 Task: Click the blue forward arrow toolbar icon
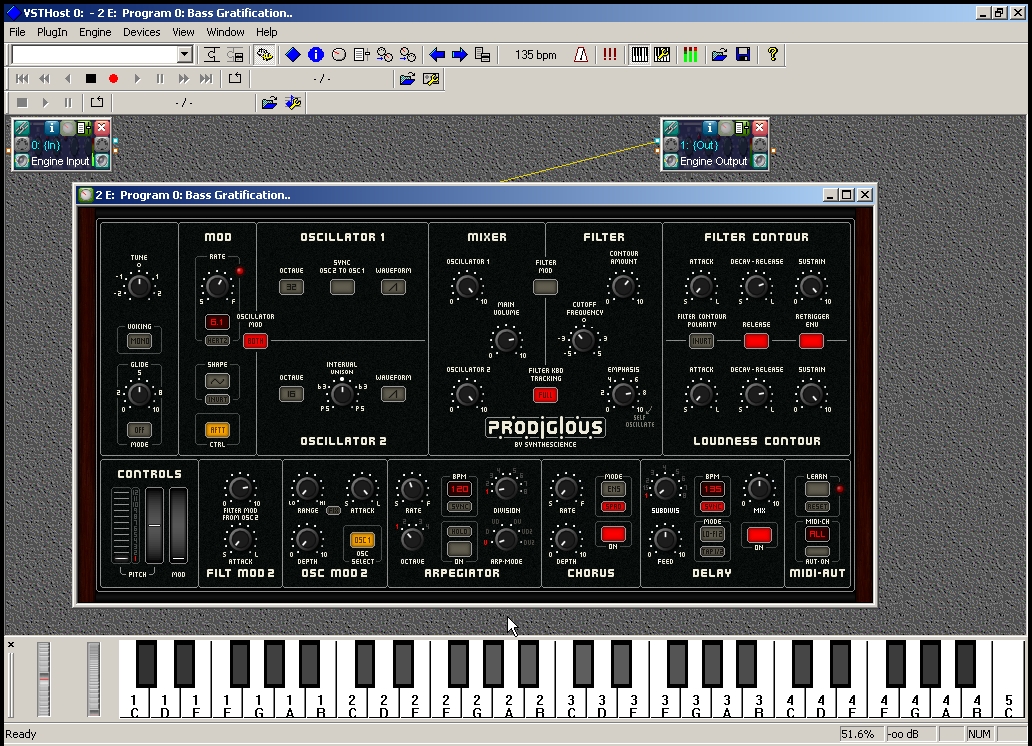pos(459,55)
